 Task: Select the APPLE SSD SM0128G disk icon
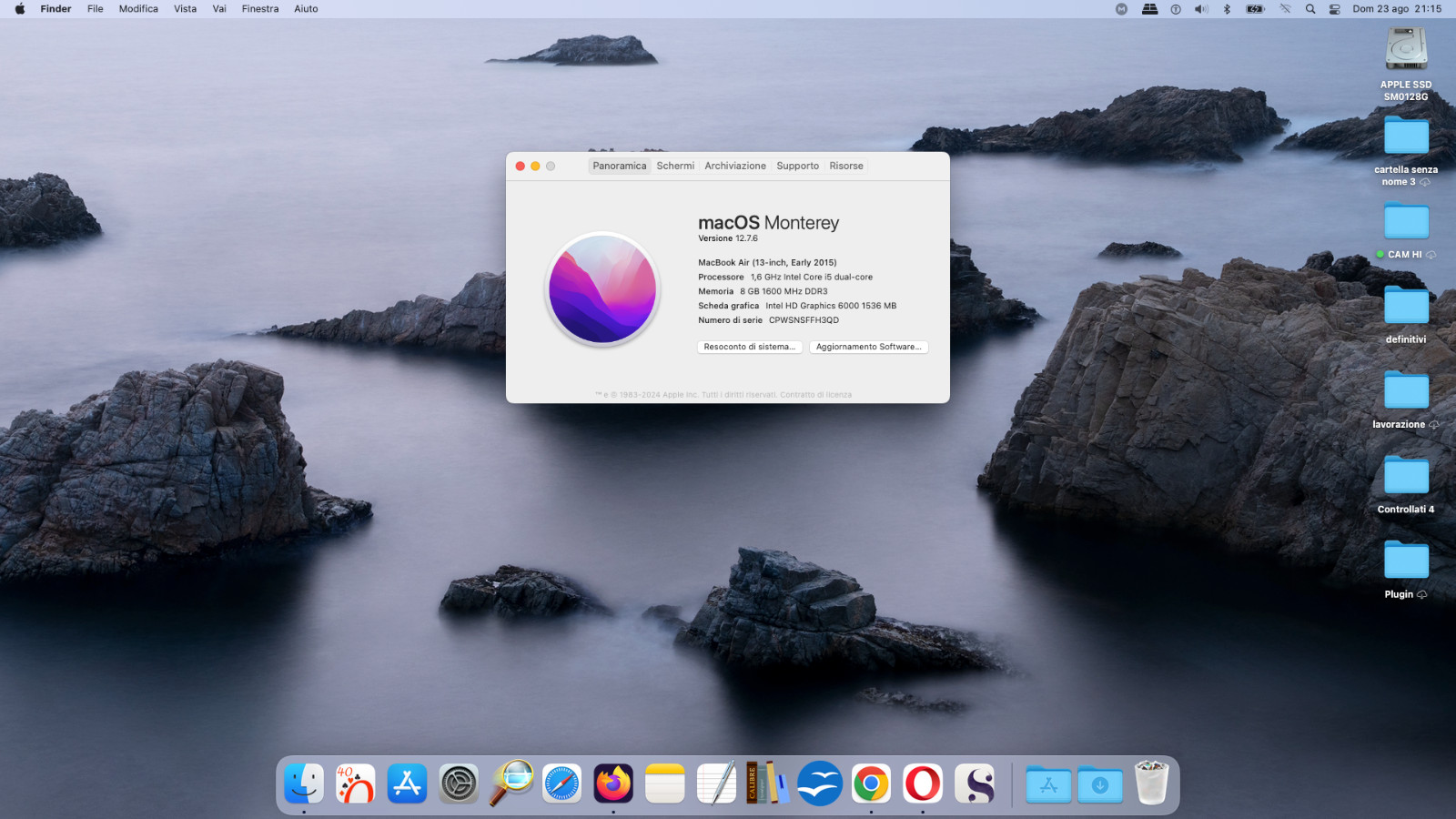[1406, 48]
